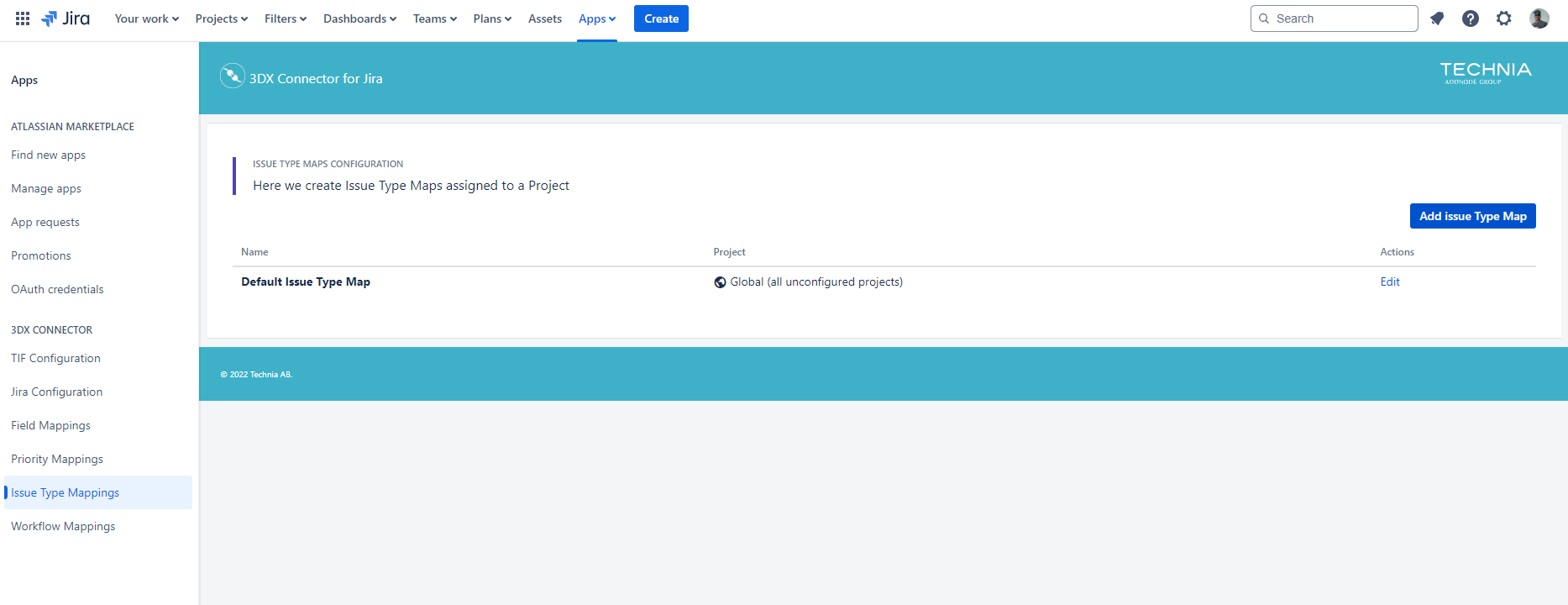The height and width of the screenshot is (605, 1568).
Task: Open the Assets menu item
Action: pyautogui.click(x=544, y=18)
